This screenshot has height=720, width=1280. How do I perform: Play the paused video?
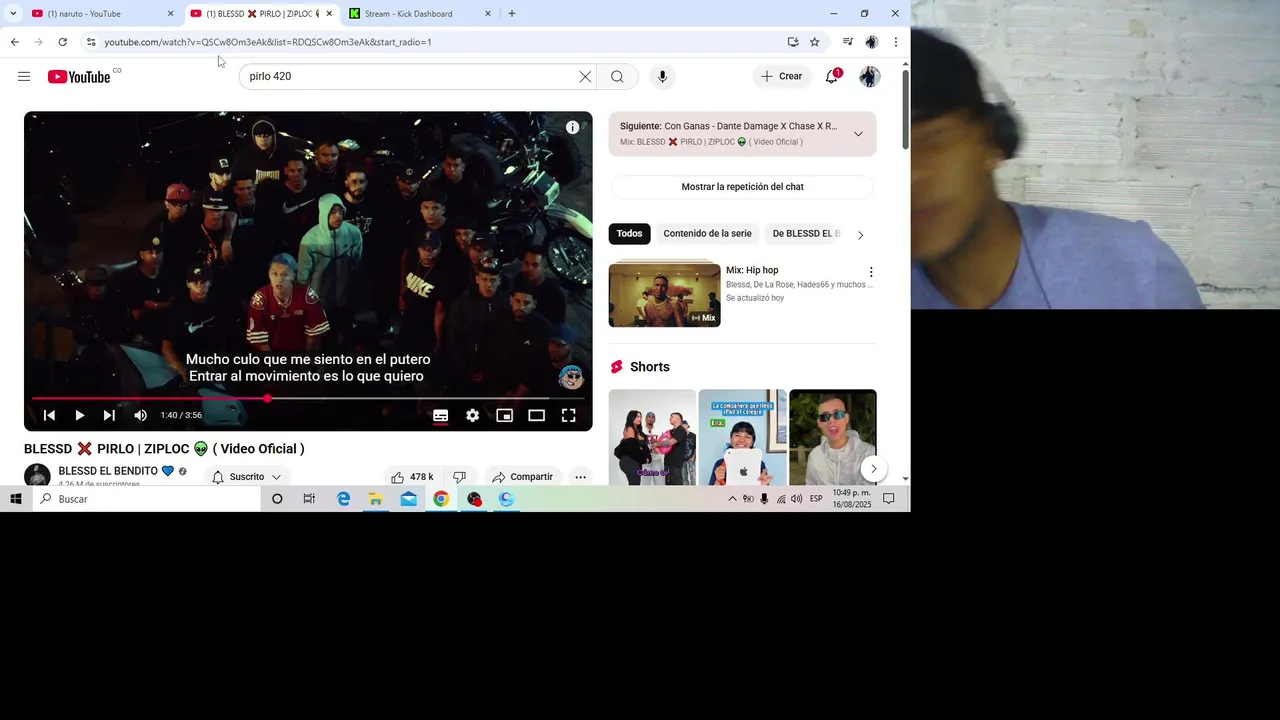[x=79, y=415]
